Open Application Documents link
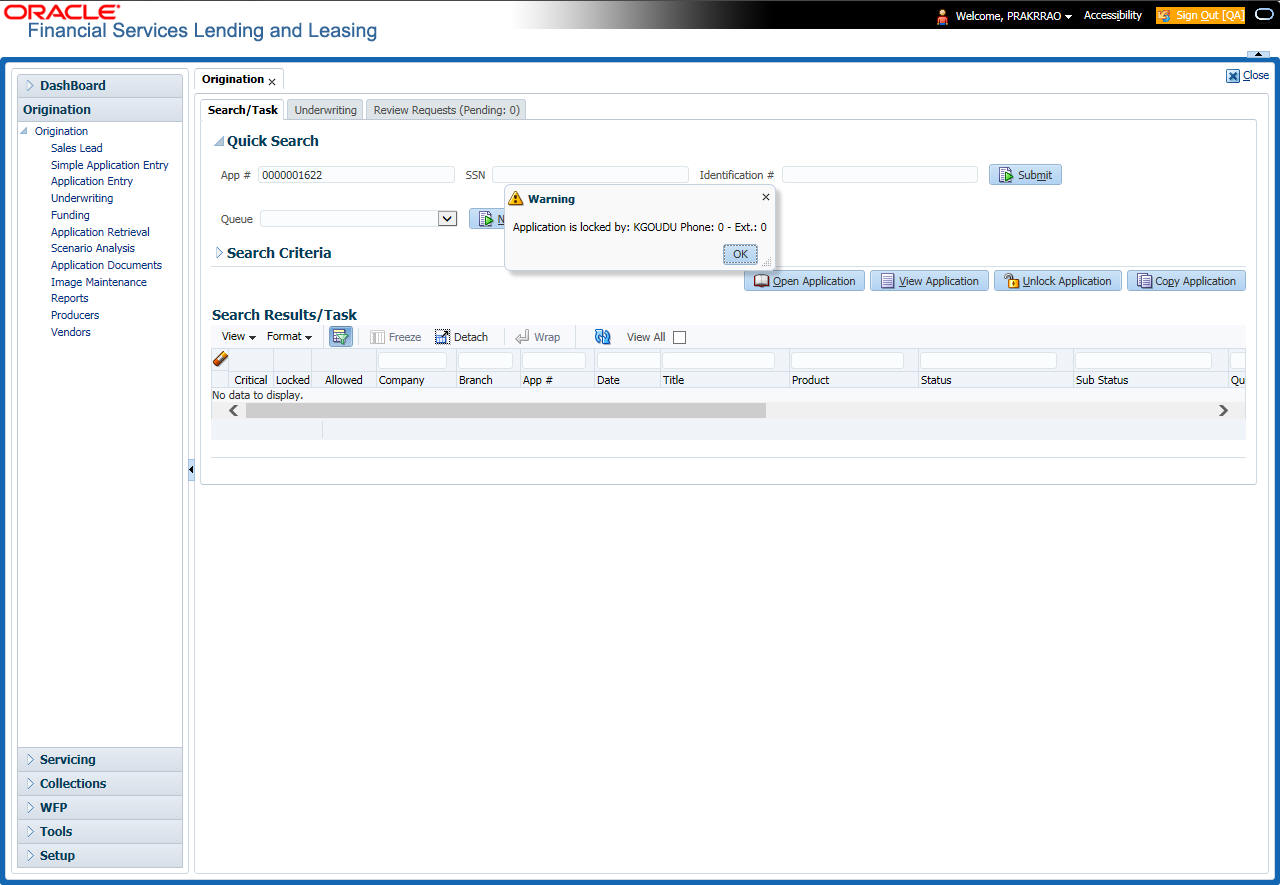 coord(106,265)
